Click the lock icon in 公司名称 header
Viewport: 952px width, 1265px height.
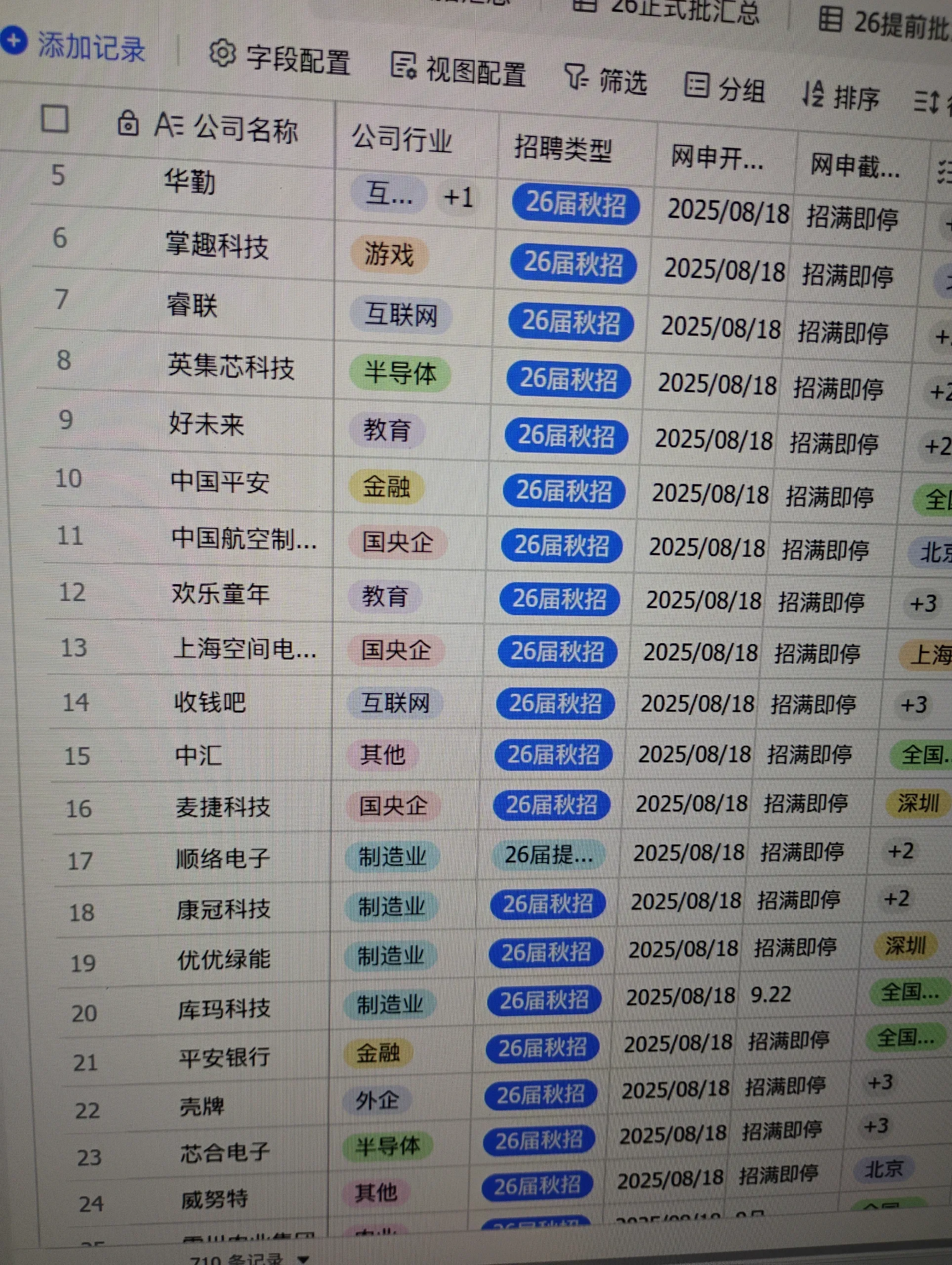(127, 123)
